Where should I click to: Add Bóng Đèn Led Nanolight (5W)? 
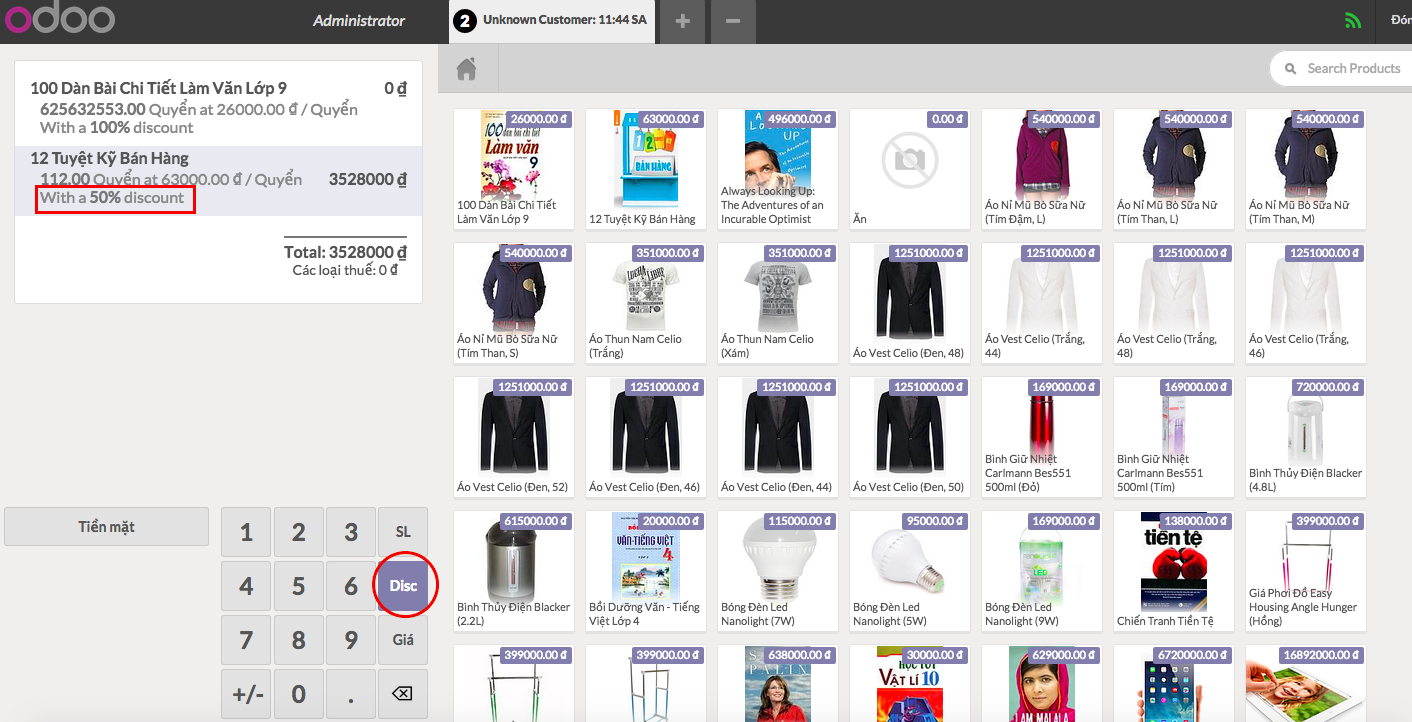click(910, 571)
